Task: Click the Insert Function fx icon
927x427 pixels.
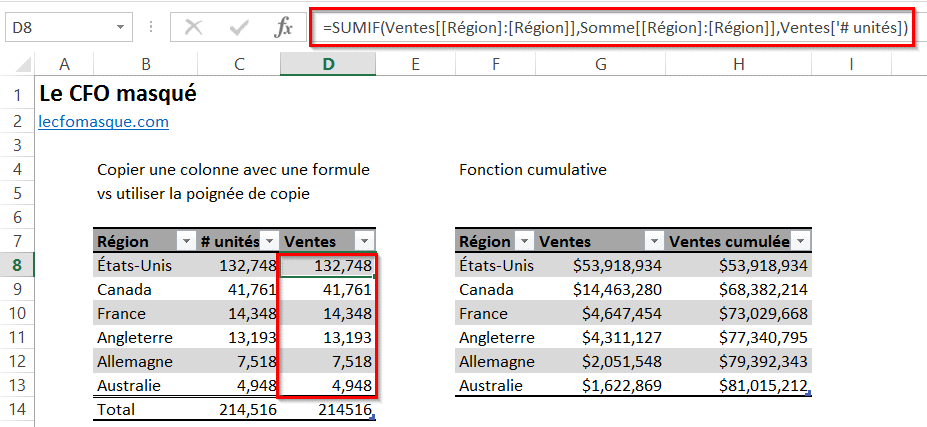Action: click(x=284, y=27)
